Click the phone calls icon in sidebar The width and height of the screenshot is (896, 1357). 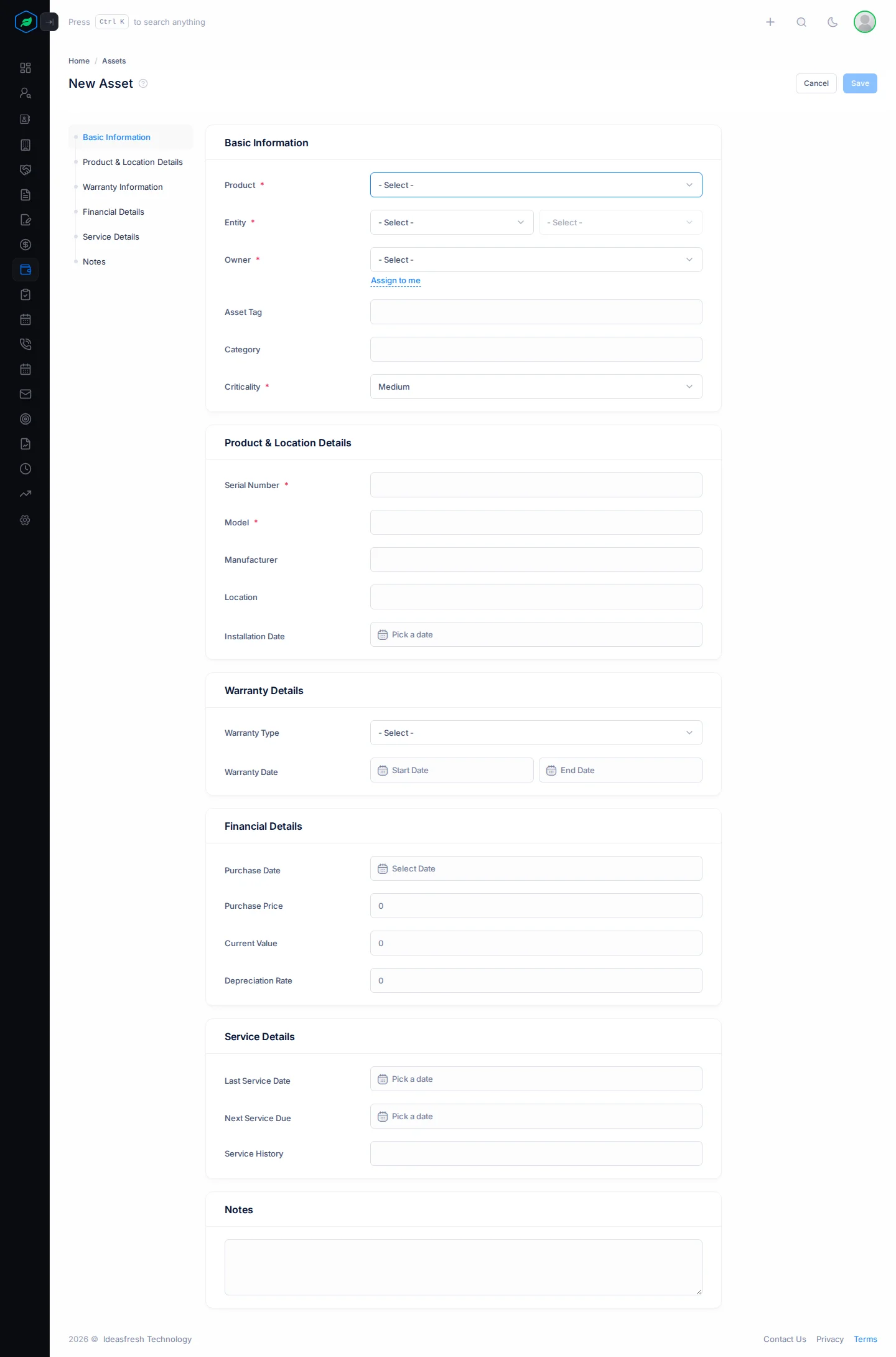pyautogui.click(x=26, y=344)
